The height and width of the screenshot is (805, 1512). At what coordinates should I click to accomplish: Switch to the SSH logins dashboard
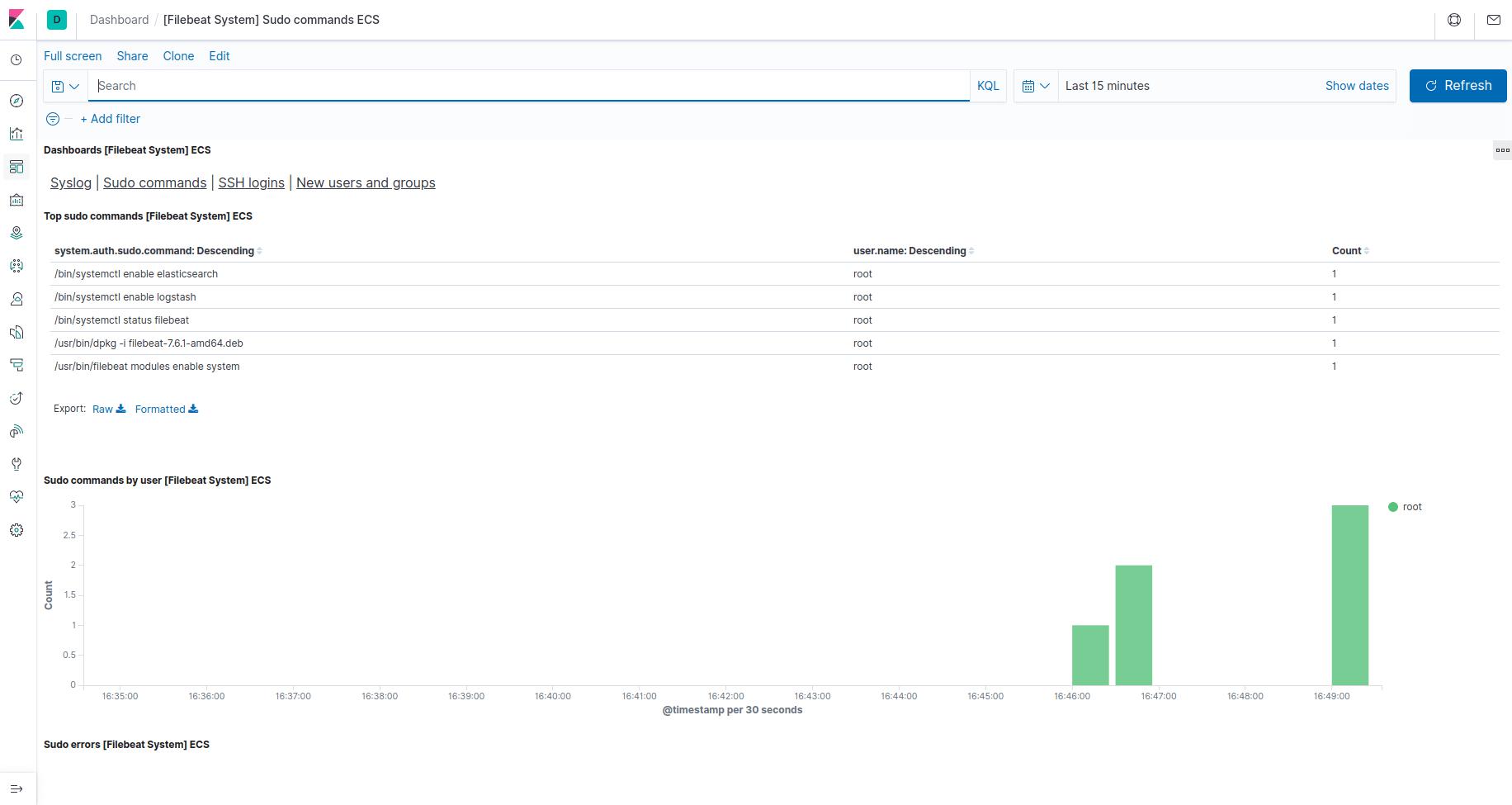(x=251, y=182)
